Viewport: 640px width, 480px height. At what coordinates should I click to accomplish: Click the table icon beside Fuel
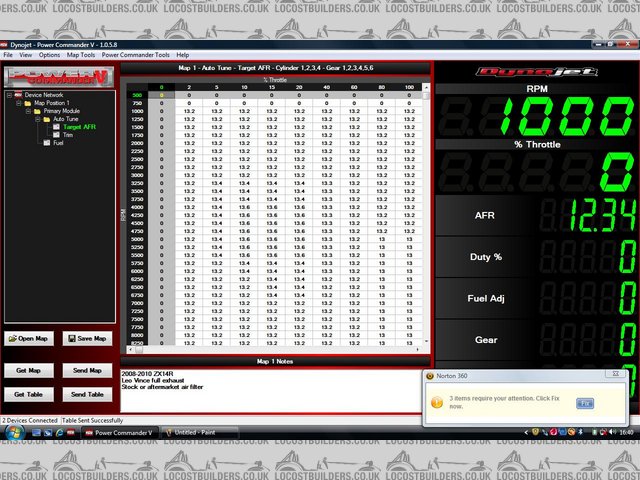tap(47, 143)
